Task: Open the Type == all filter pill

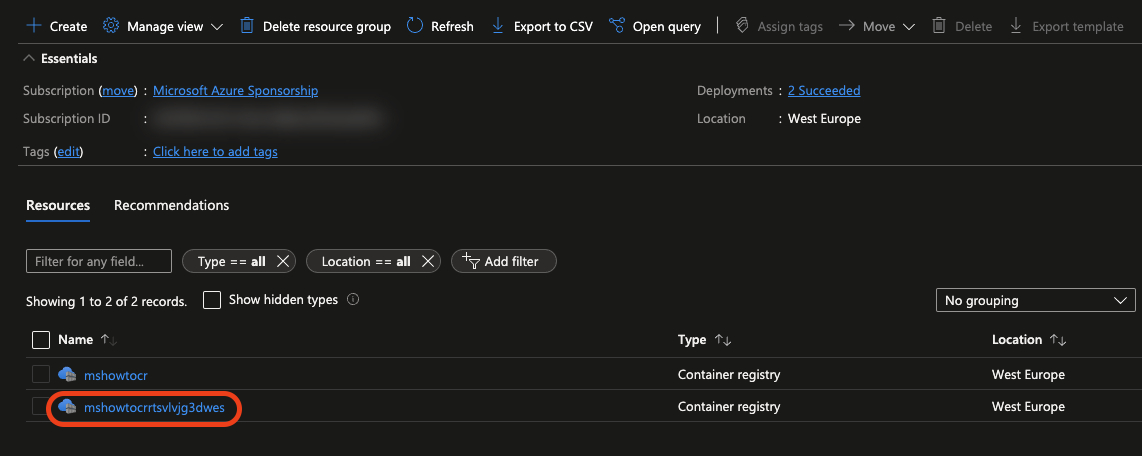Action: coord(232,262)
